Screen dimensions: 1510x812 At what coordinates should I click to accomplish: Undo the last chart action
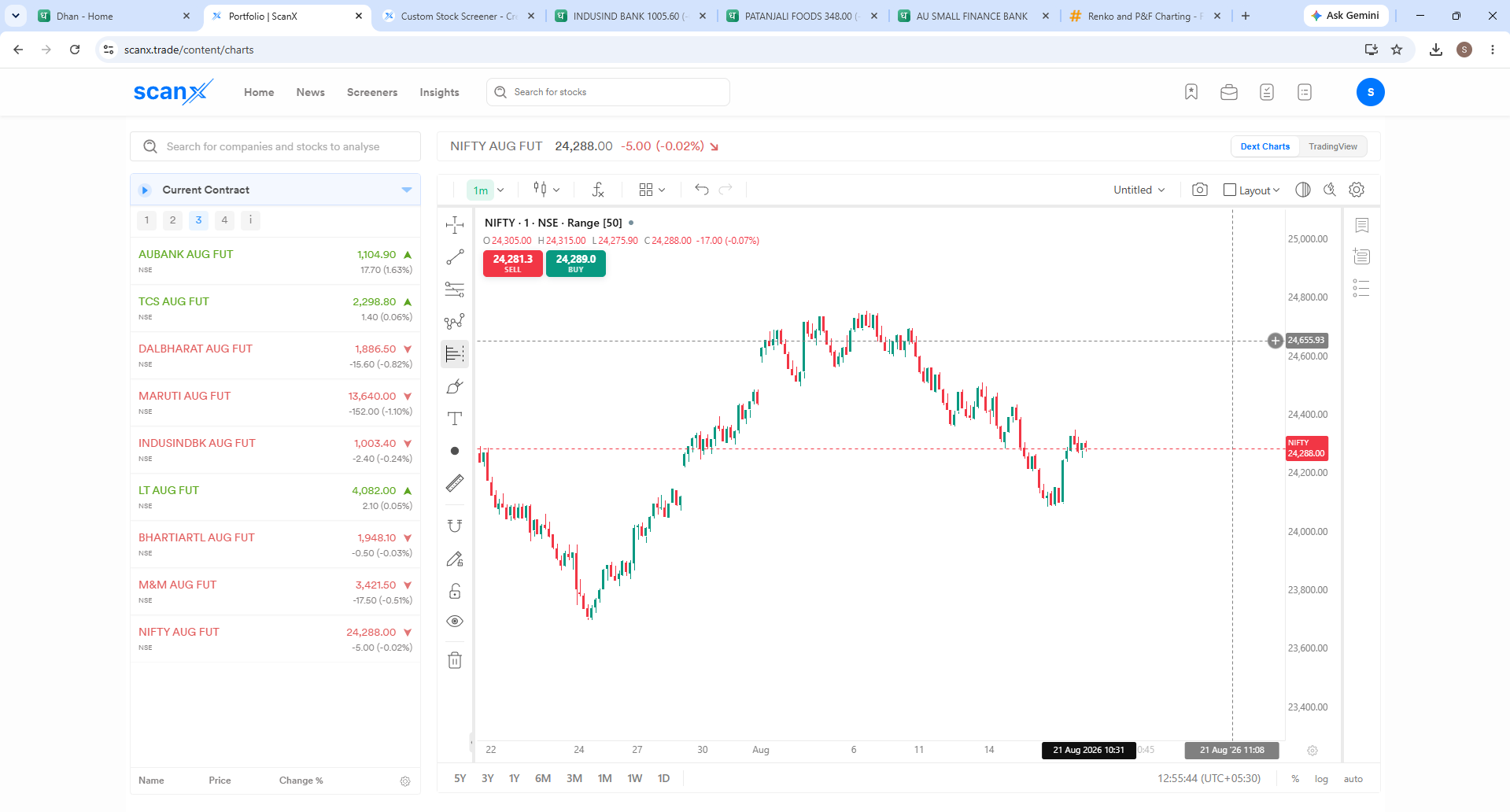(x=702, y=190)
